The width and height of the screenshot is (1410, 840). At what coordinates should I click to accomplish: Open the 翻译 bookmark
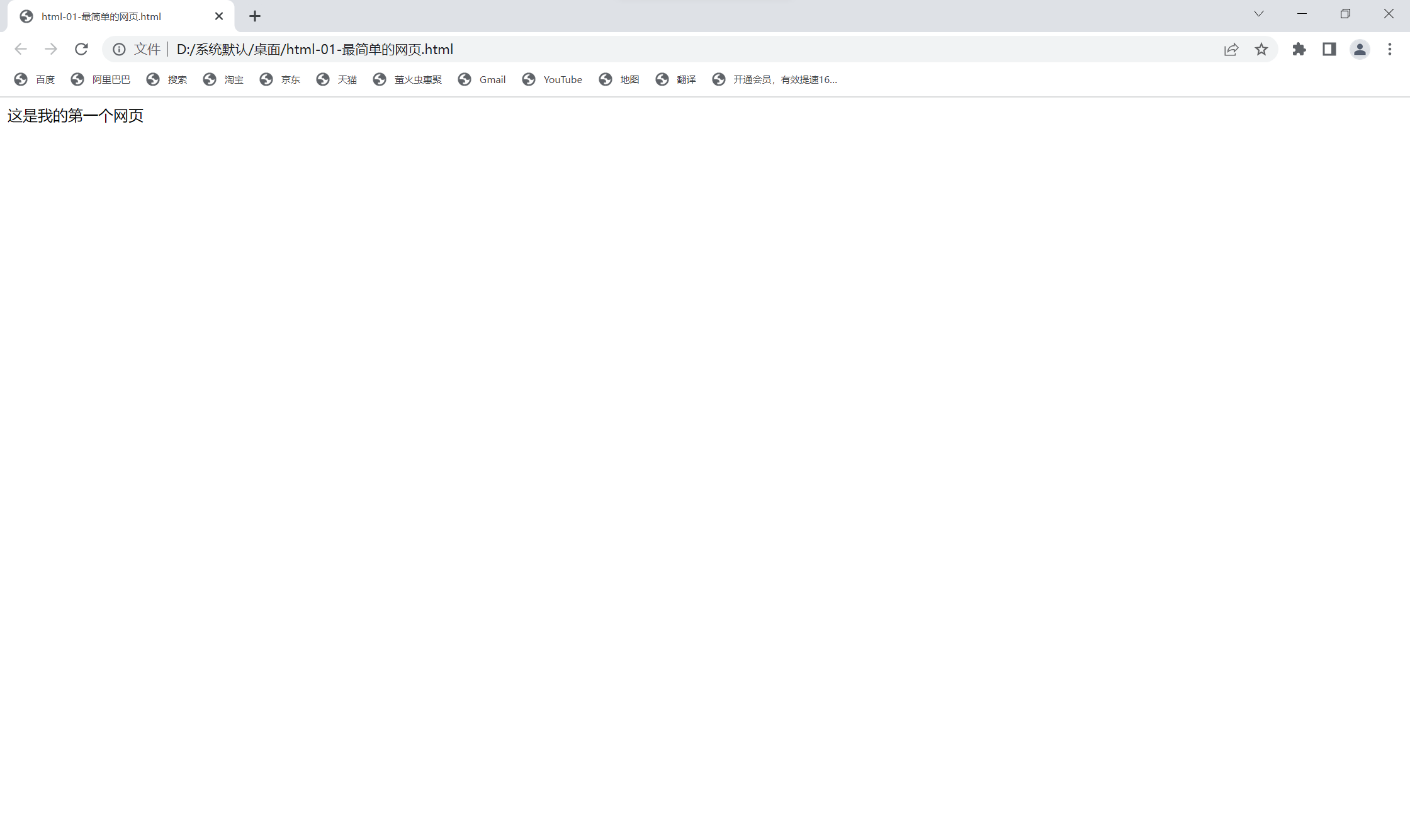676,79
